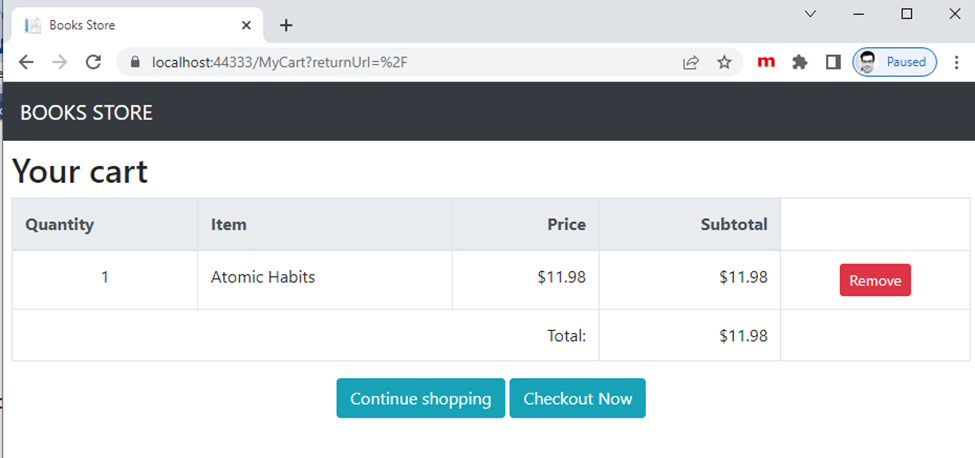Share this page via address bar icon
This screenshot has height=458, width=975.
click(691, 62)
